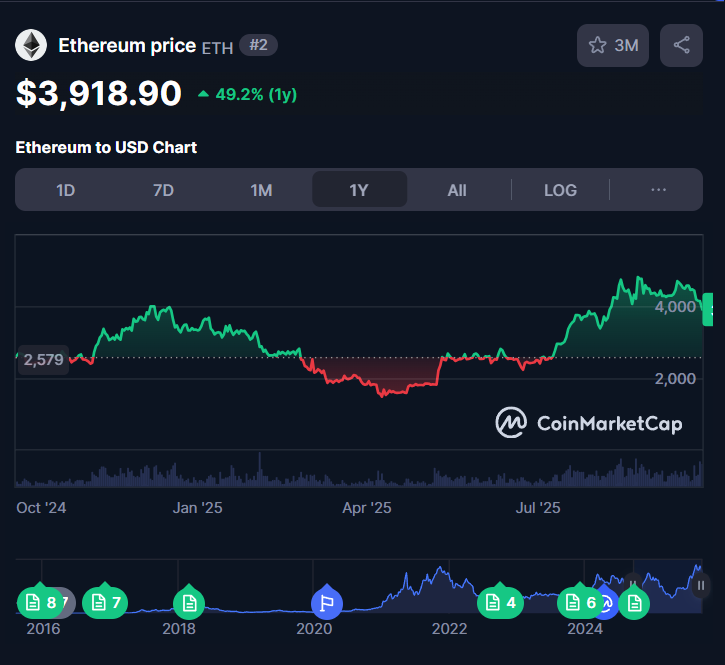Open the news marker with 4 items

click(x=499, y=602)
